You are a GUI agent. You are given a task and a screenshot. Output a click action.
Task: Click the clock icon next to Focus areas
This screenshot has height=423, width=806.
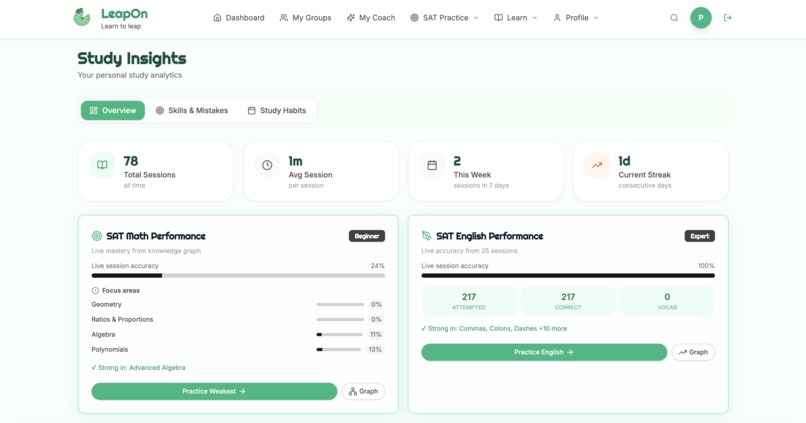pyautogui.click(x=95, y=290)
